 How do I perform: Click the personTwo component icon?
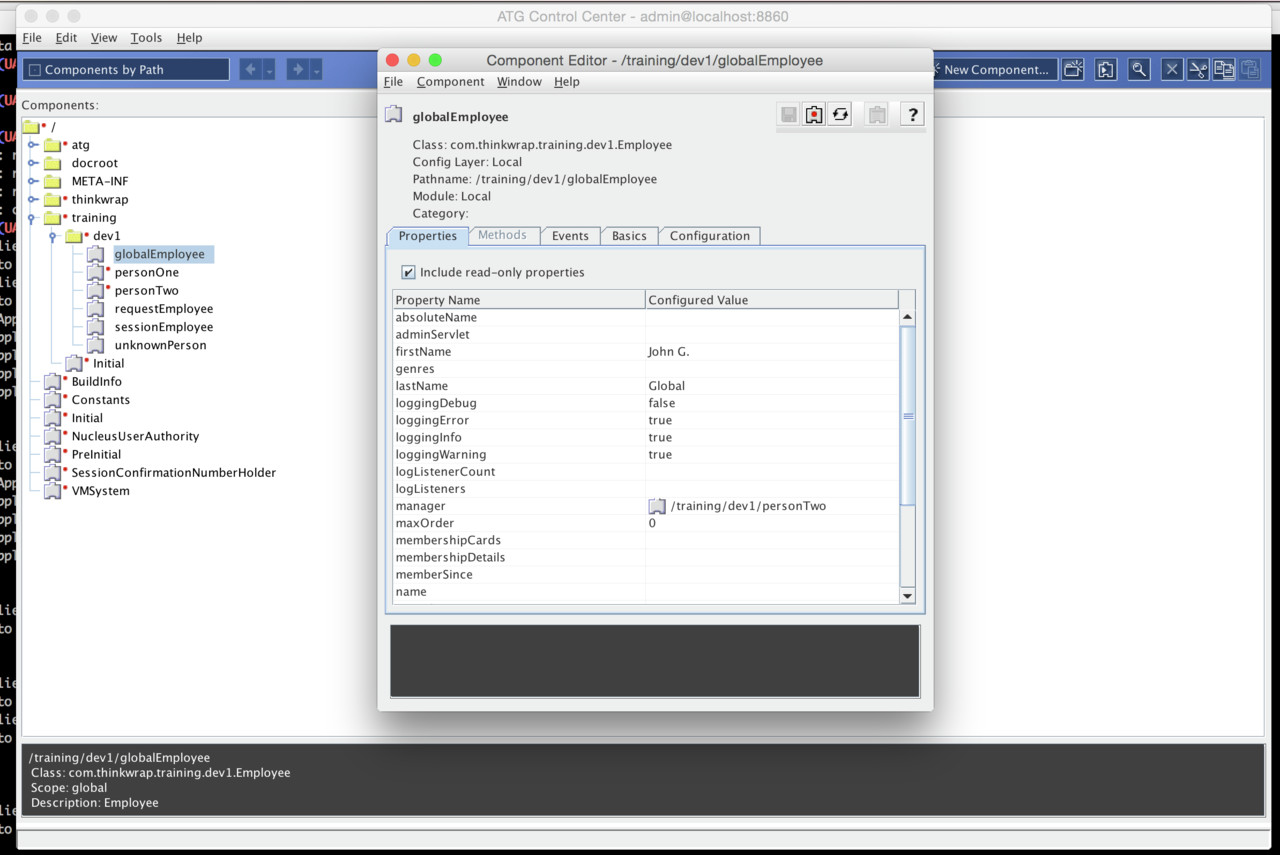tap(95, 290)
